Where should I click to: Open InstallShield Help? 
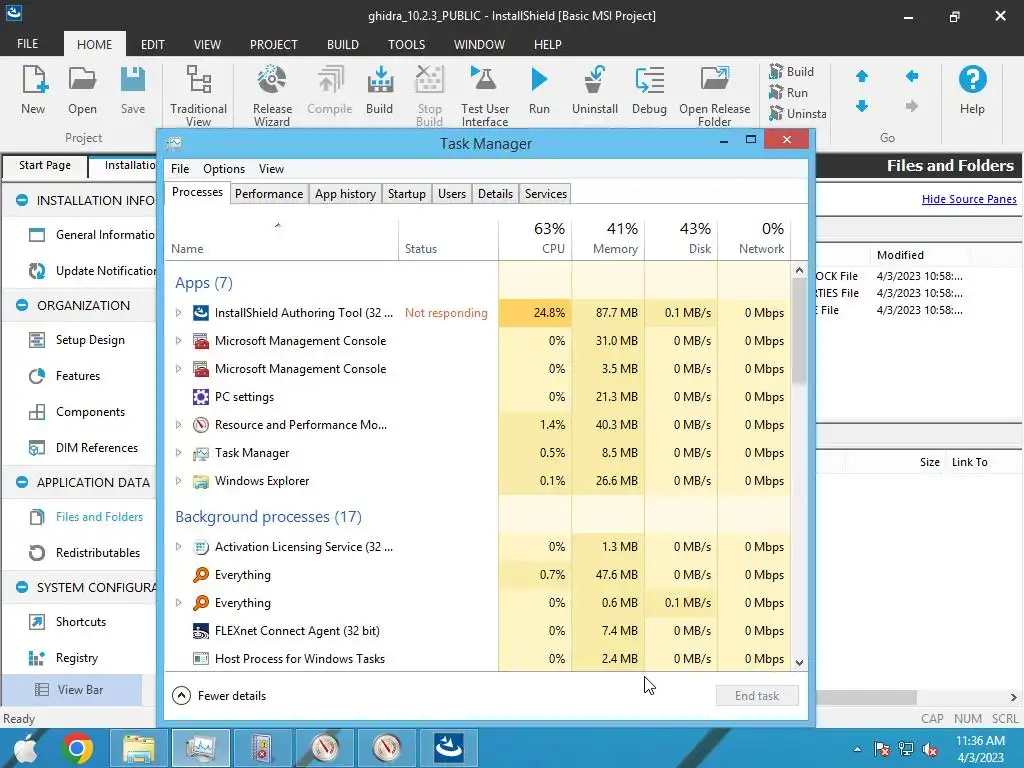click(972, 90)
